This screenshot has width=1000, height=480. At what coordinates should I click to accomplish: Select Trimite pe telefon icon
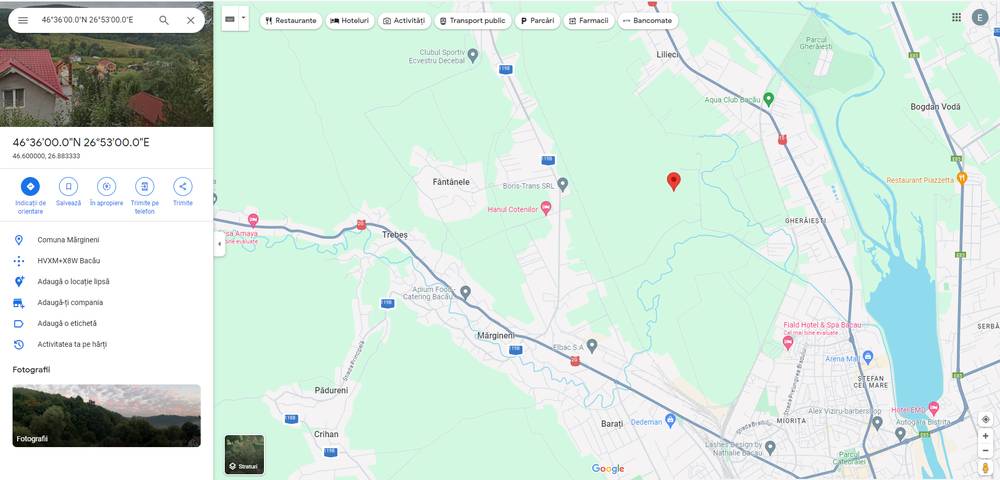[x=145, y=186]
